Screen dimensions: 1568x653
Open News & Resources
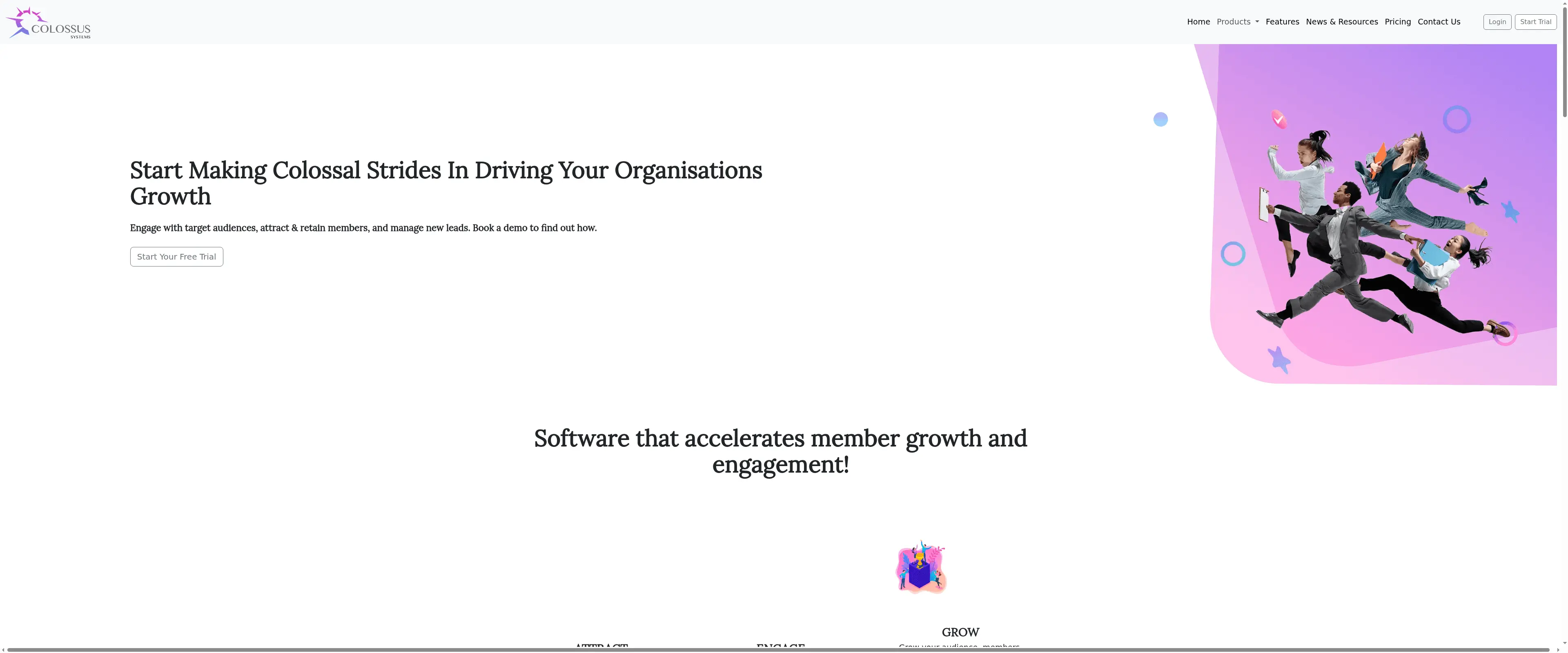pyautogui.click(x=1341, y=21)
